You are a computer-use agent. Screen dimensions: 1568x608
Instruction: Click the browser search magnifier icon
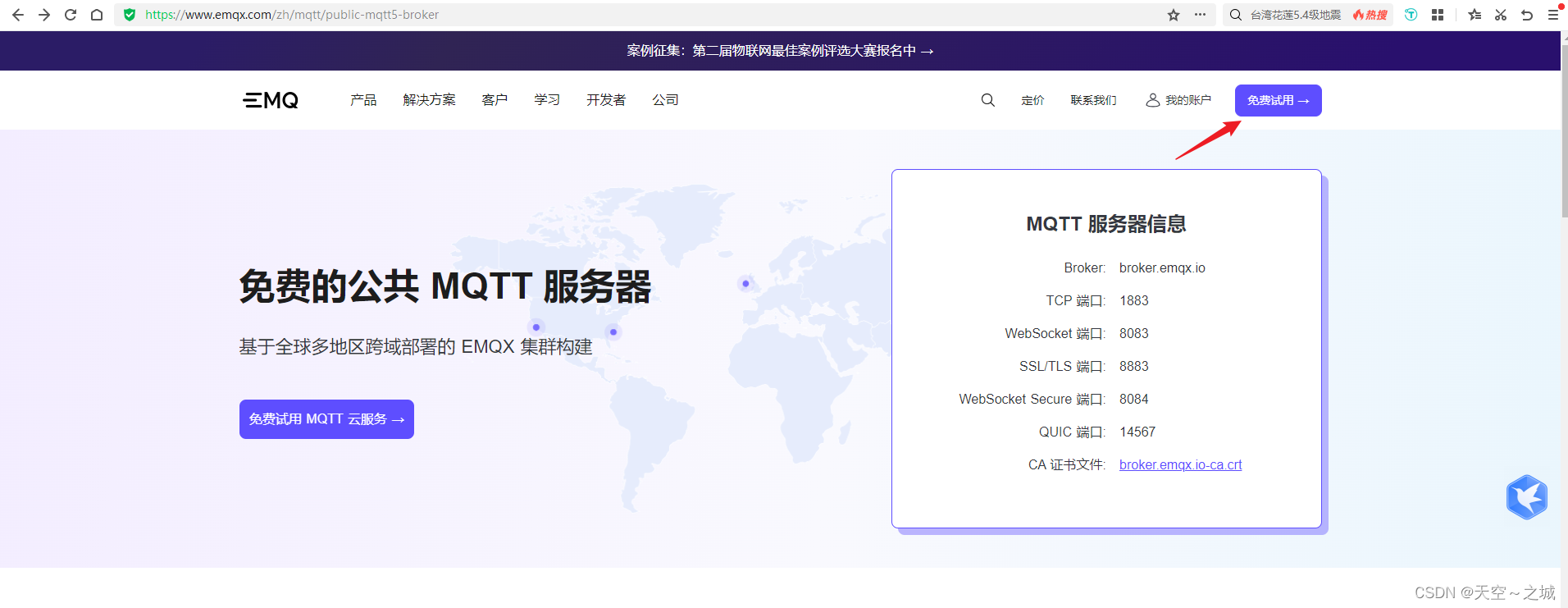click(1236, 15)
